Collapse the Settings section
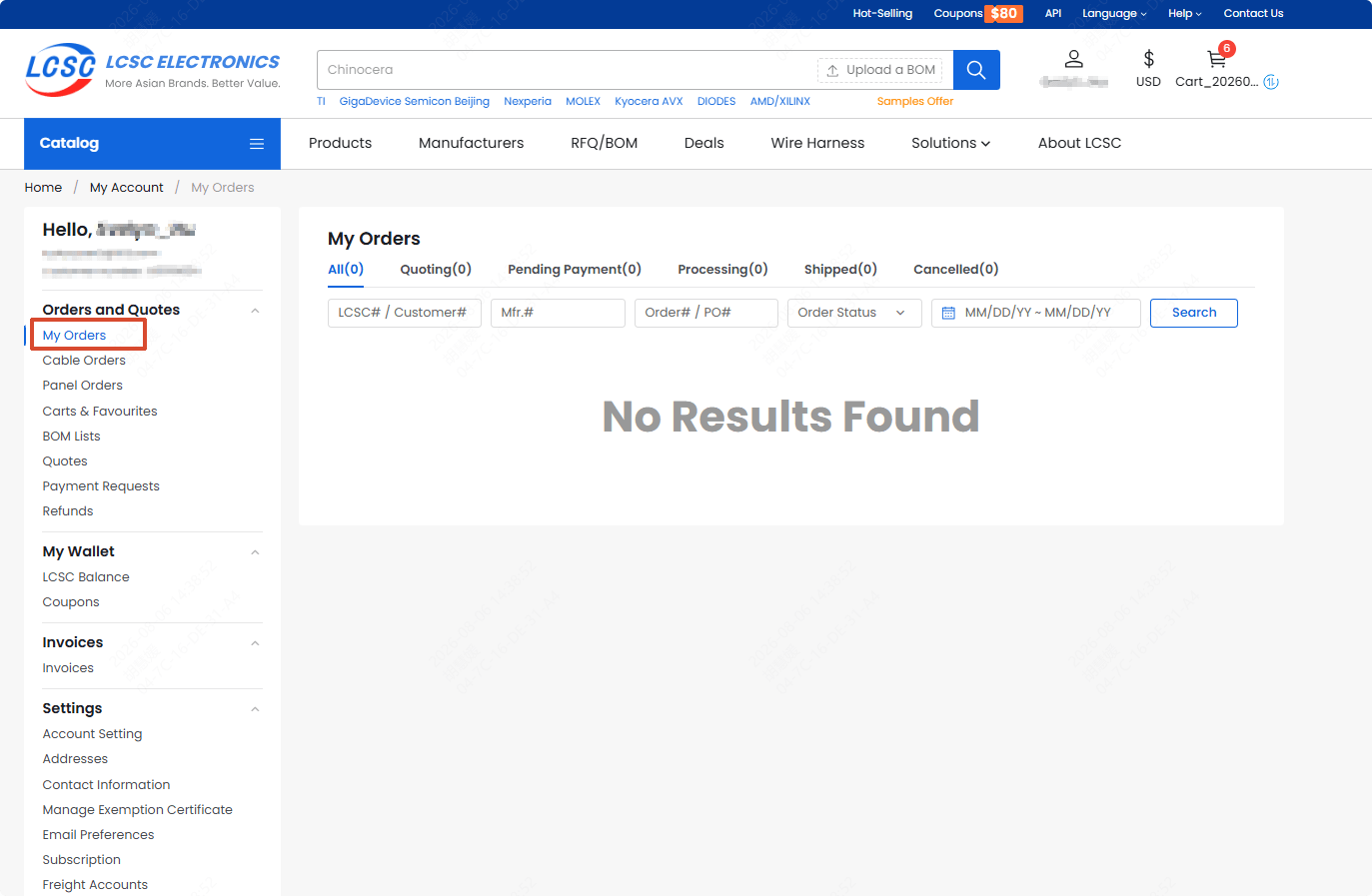Viewport: 1372px width, 896px height. click(x=255, y=709)
